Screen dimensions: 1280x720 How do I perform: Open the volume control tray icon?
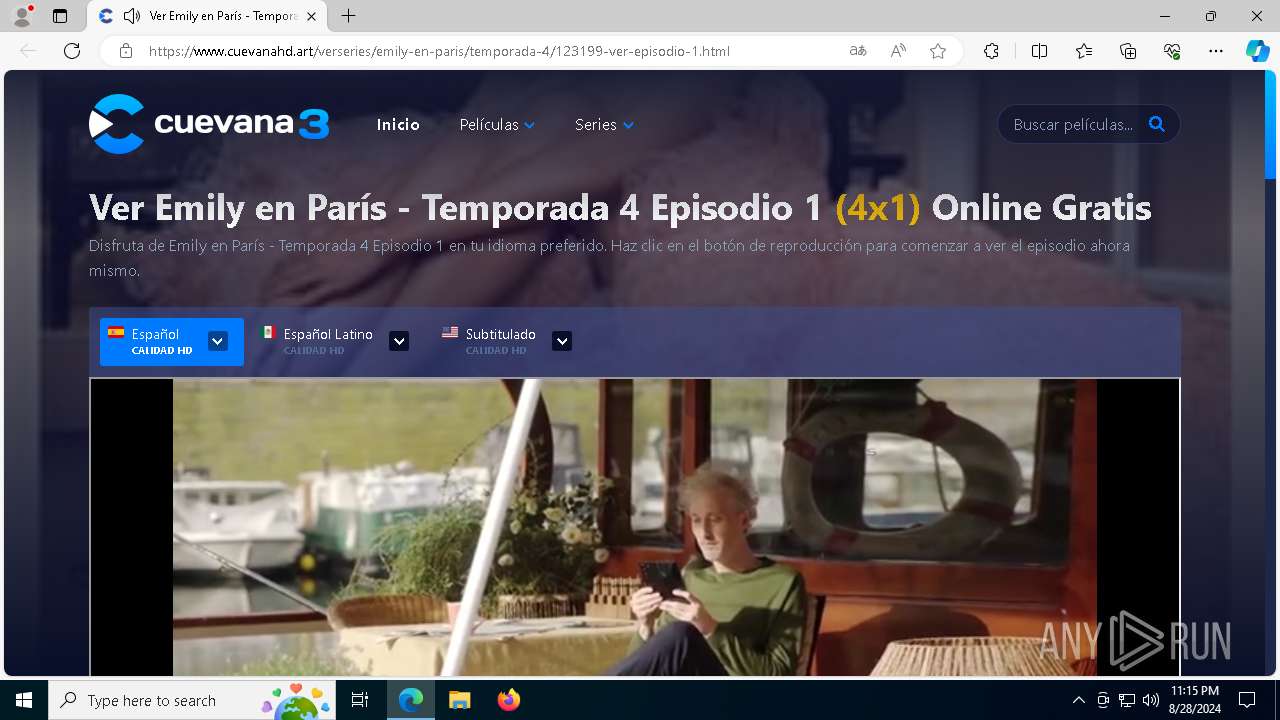point(1150,700)
